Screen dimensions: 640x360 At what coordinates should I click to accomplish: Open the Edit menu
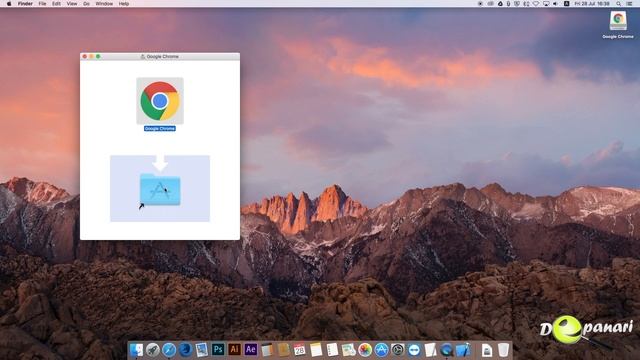click(56, 4)
